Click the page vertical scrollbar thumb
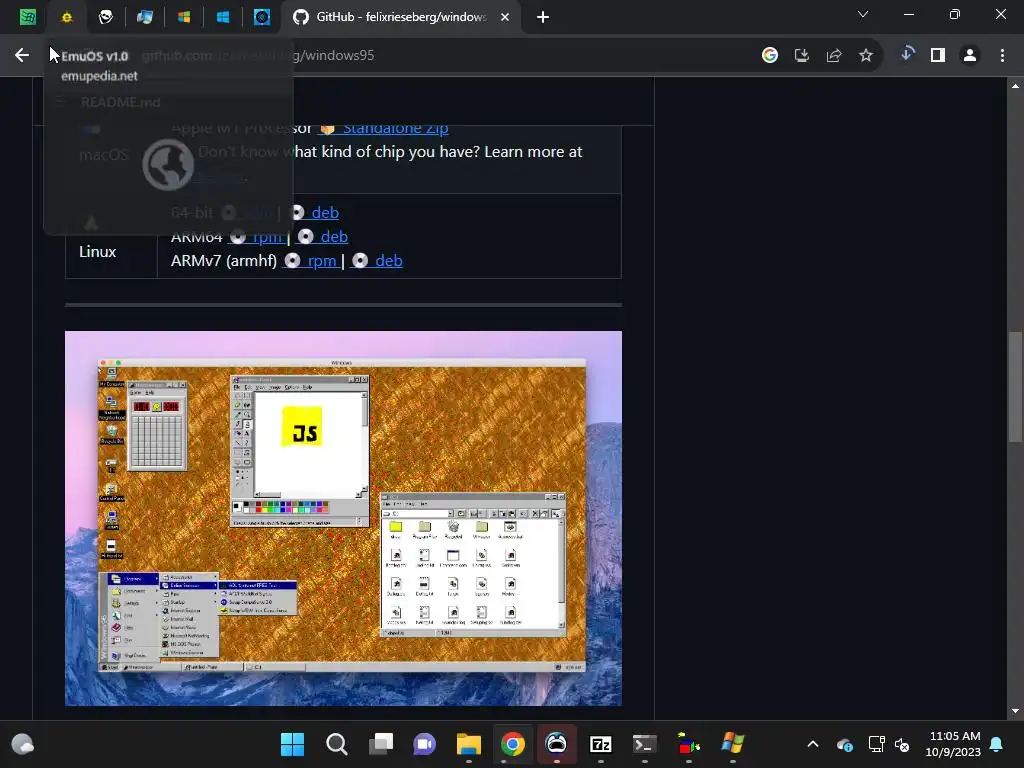1024x768 pixels. pos(1015,387)
